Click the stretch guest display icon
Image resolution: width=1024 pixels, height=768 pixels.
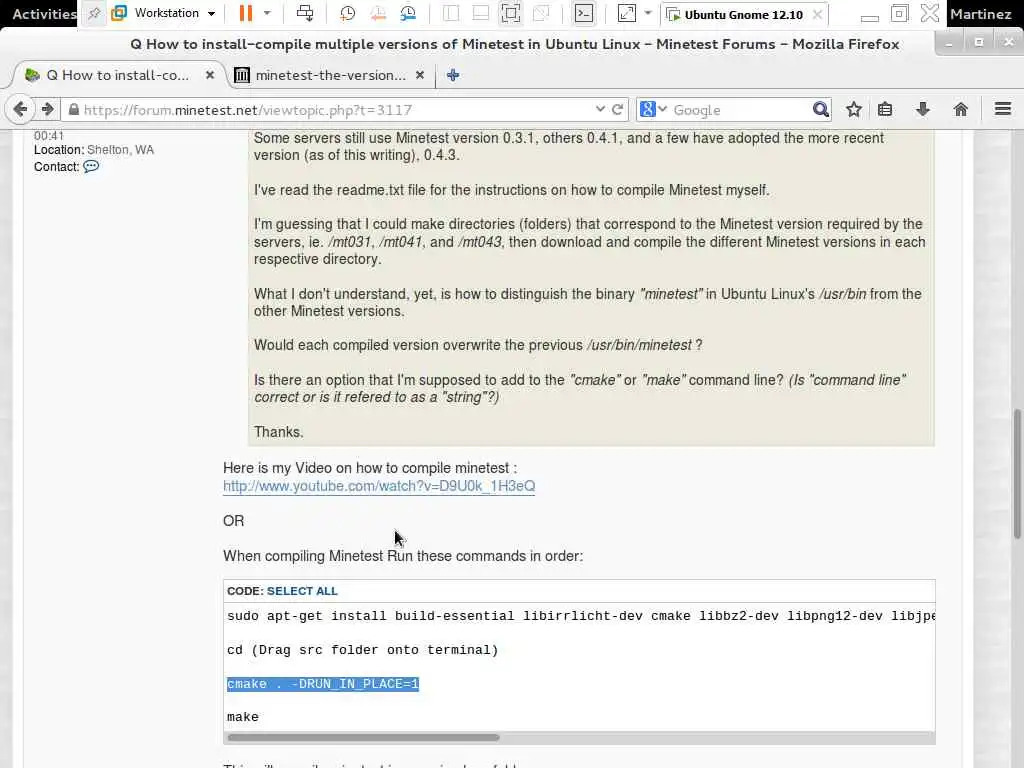[x=626, y=13]
